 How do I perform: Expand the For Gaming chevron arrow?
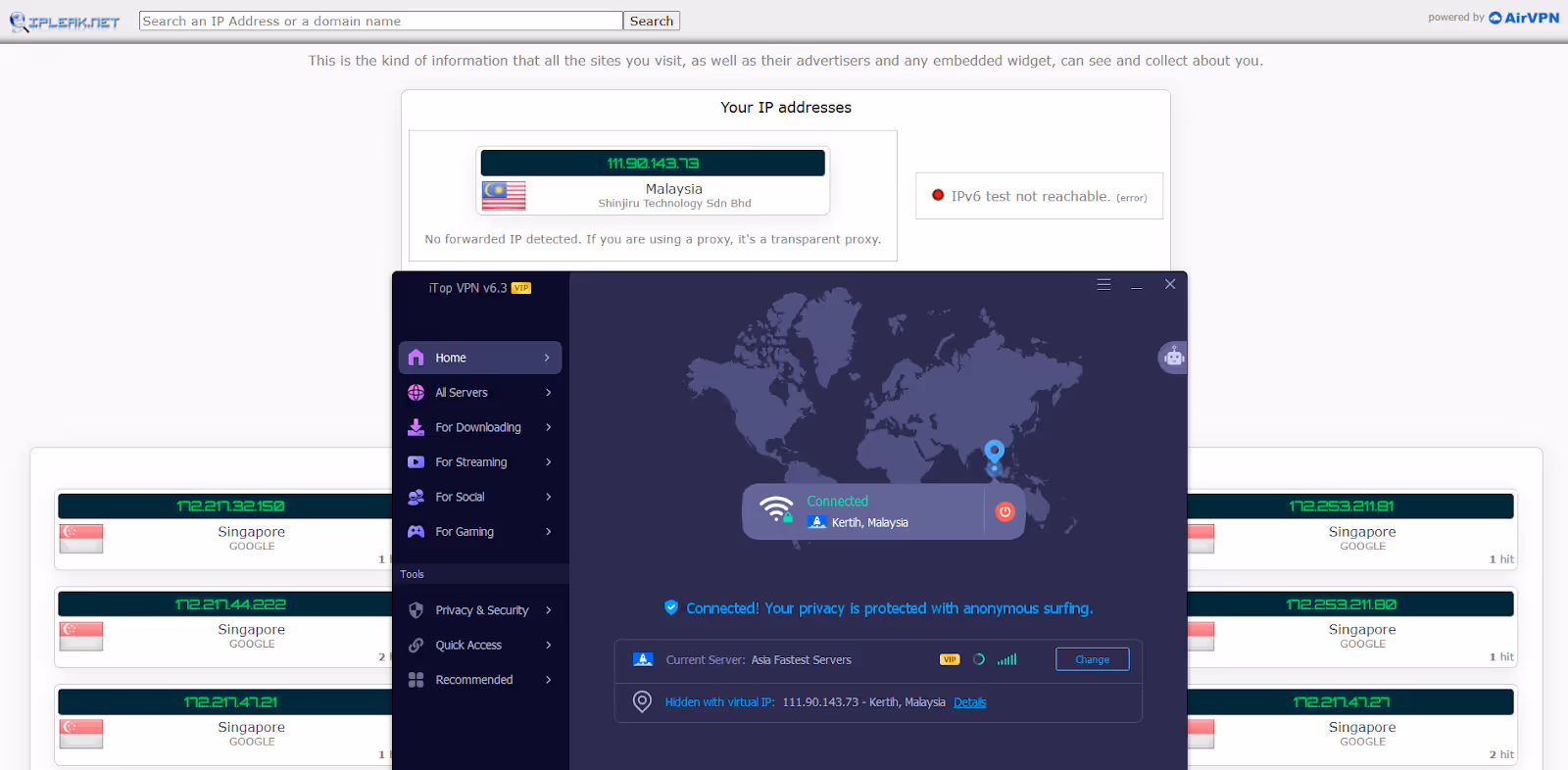(549, 532)
